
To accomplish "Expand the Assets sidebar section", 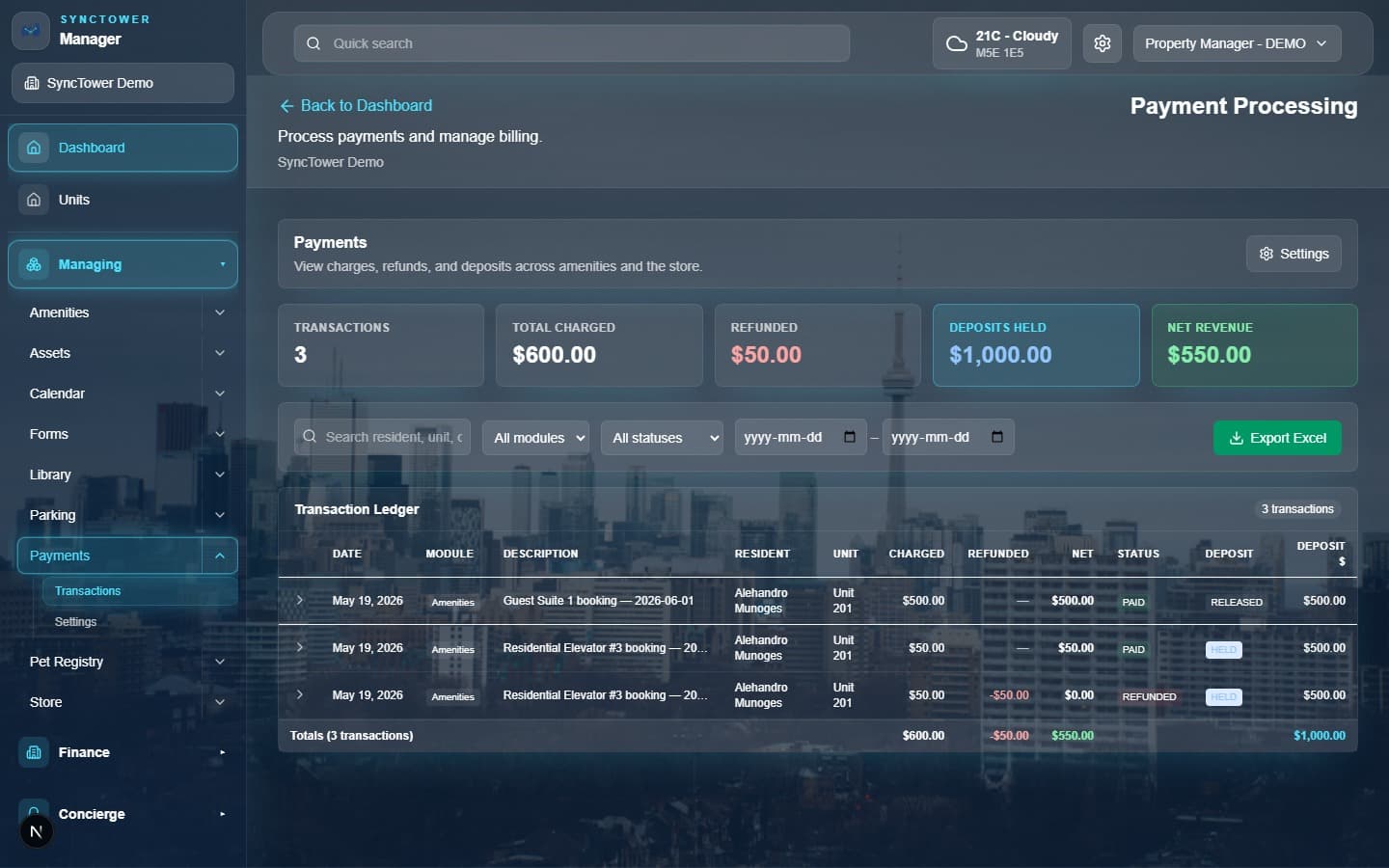I will [220, 353].
